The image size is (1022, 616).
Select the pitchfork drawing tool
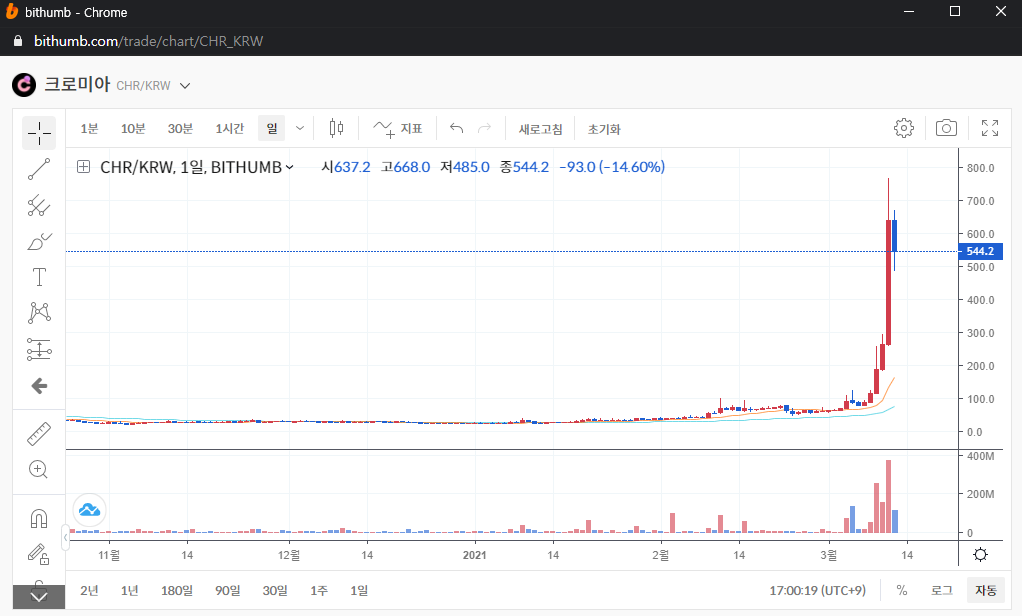39,206
